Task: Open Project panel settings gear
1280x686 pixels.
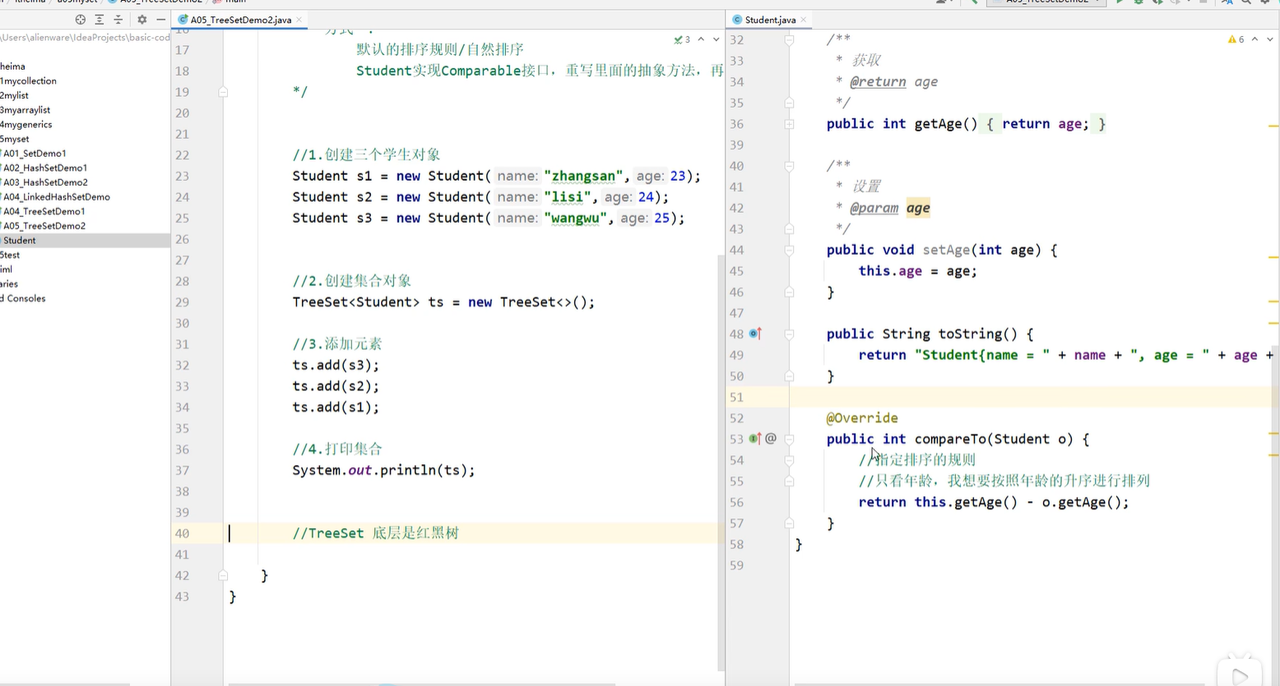Action: 142,20
